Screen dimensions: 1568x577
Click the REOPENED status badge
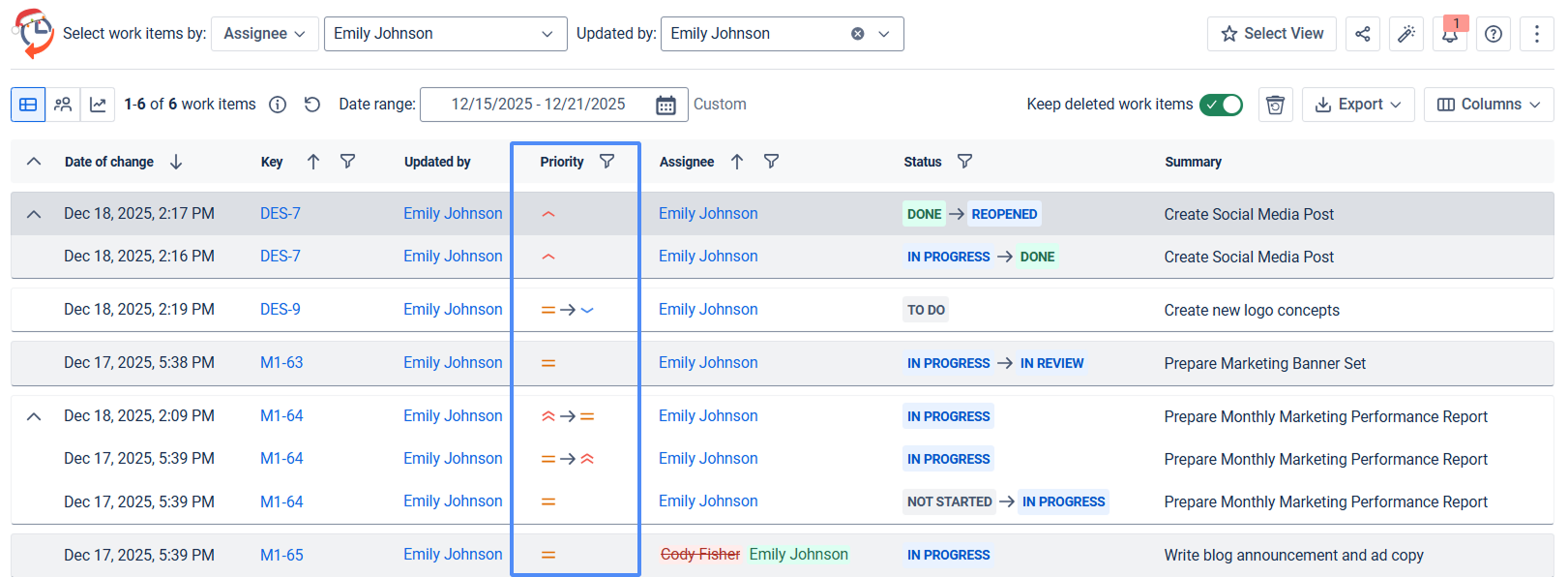click(x=1004, y=214)
